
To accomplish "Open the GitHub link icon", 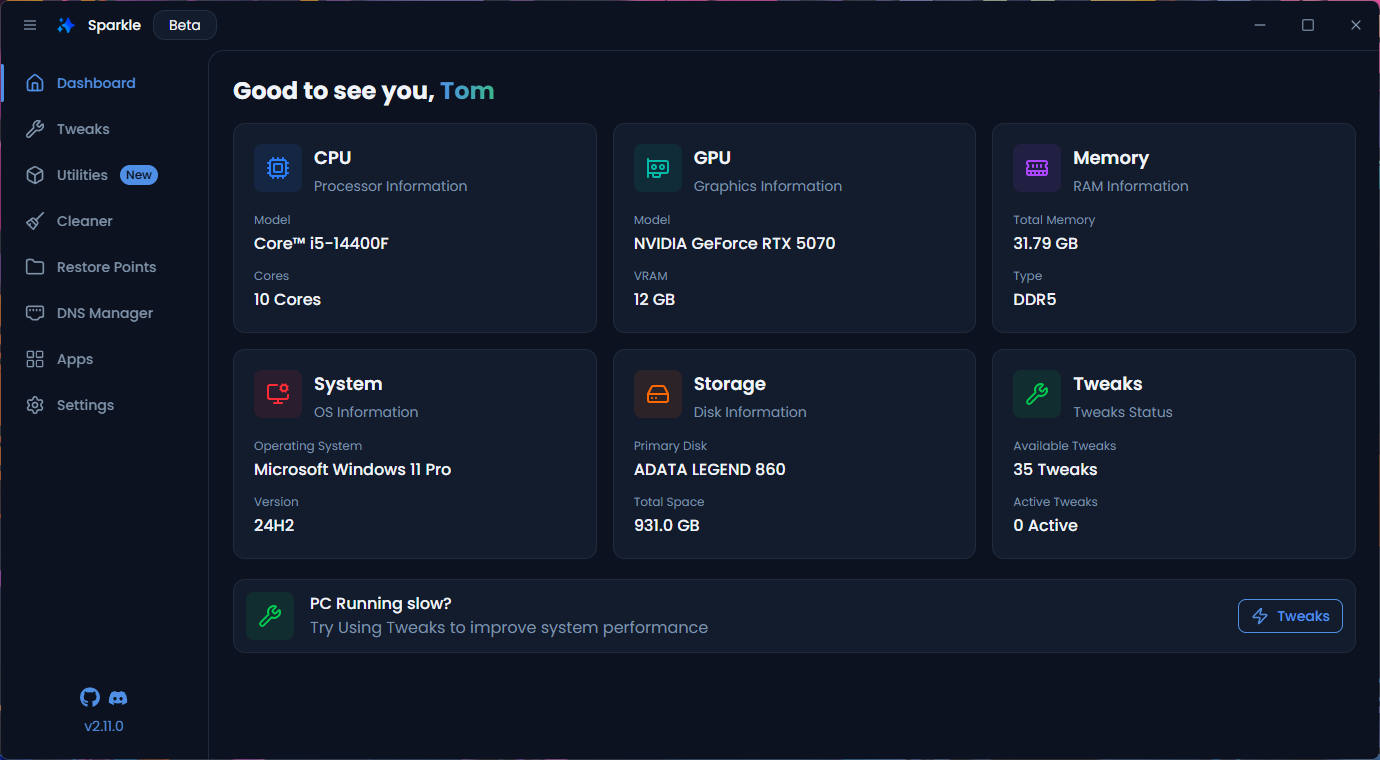I will pyautogui.click(x=90, y=698).
